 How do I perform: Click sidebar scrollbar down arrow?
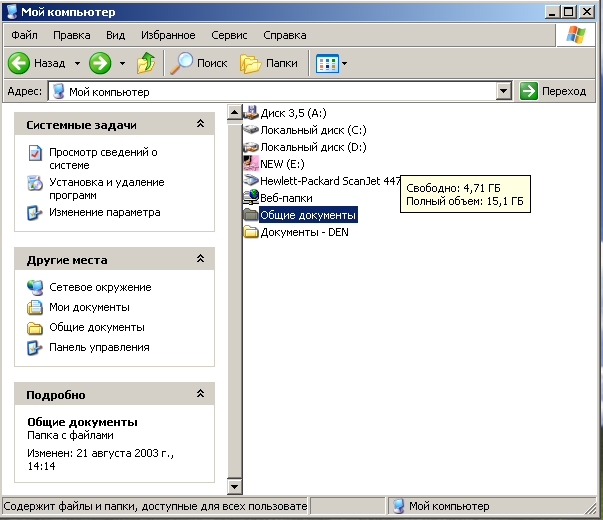click(234, 487)
